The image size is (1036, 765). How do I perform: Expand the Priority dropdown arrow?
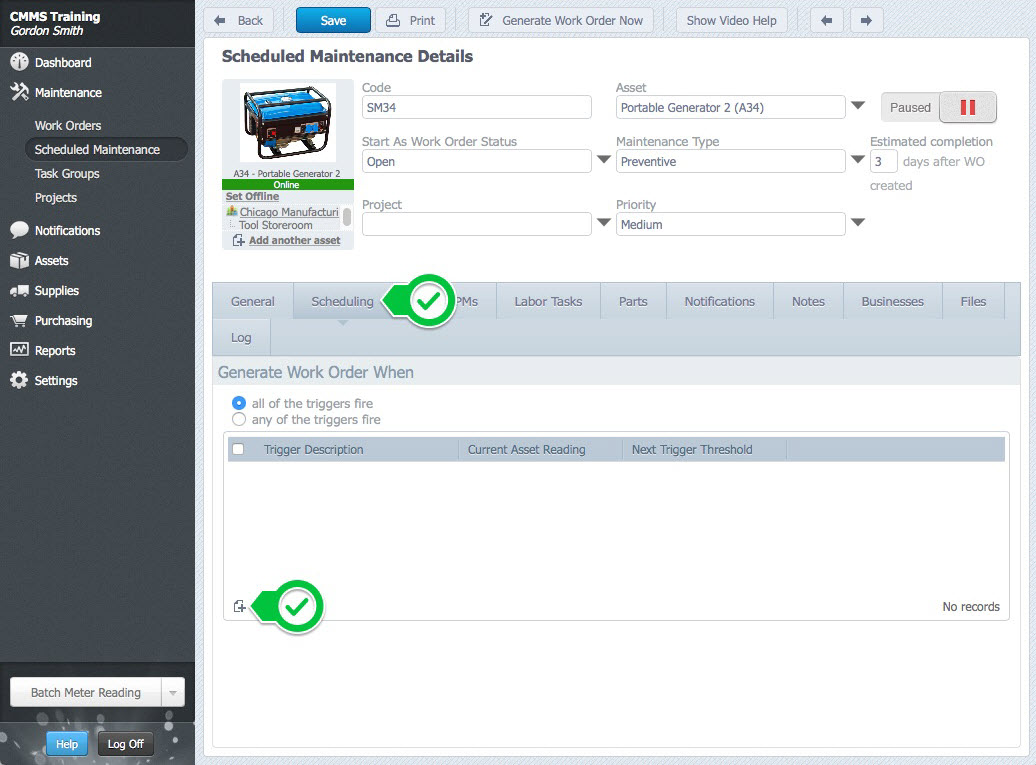coord(858,223)
